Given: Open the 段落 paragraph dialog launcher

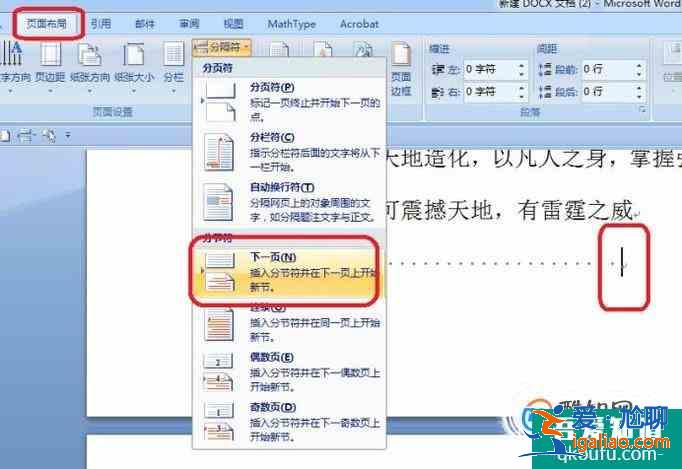Looking at the screenshot, I should tap(642, 111).
